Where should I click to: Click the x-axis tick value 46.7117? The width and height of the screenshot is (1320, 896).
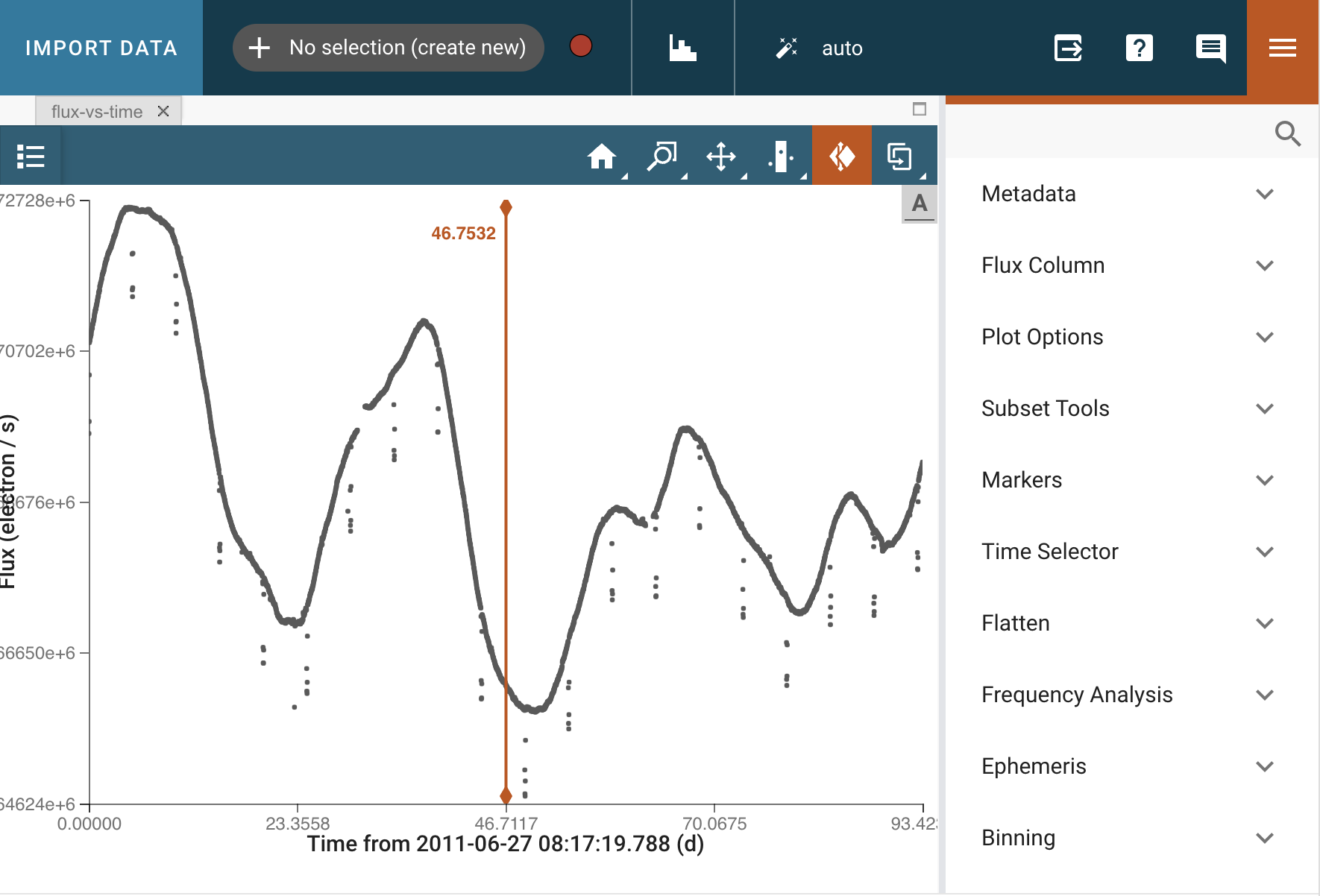pyautogui.click(x=506, y=824)
